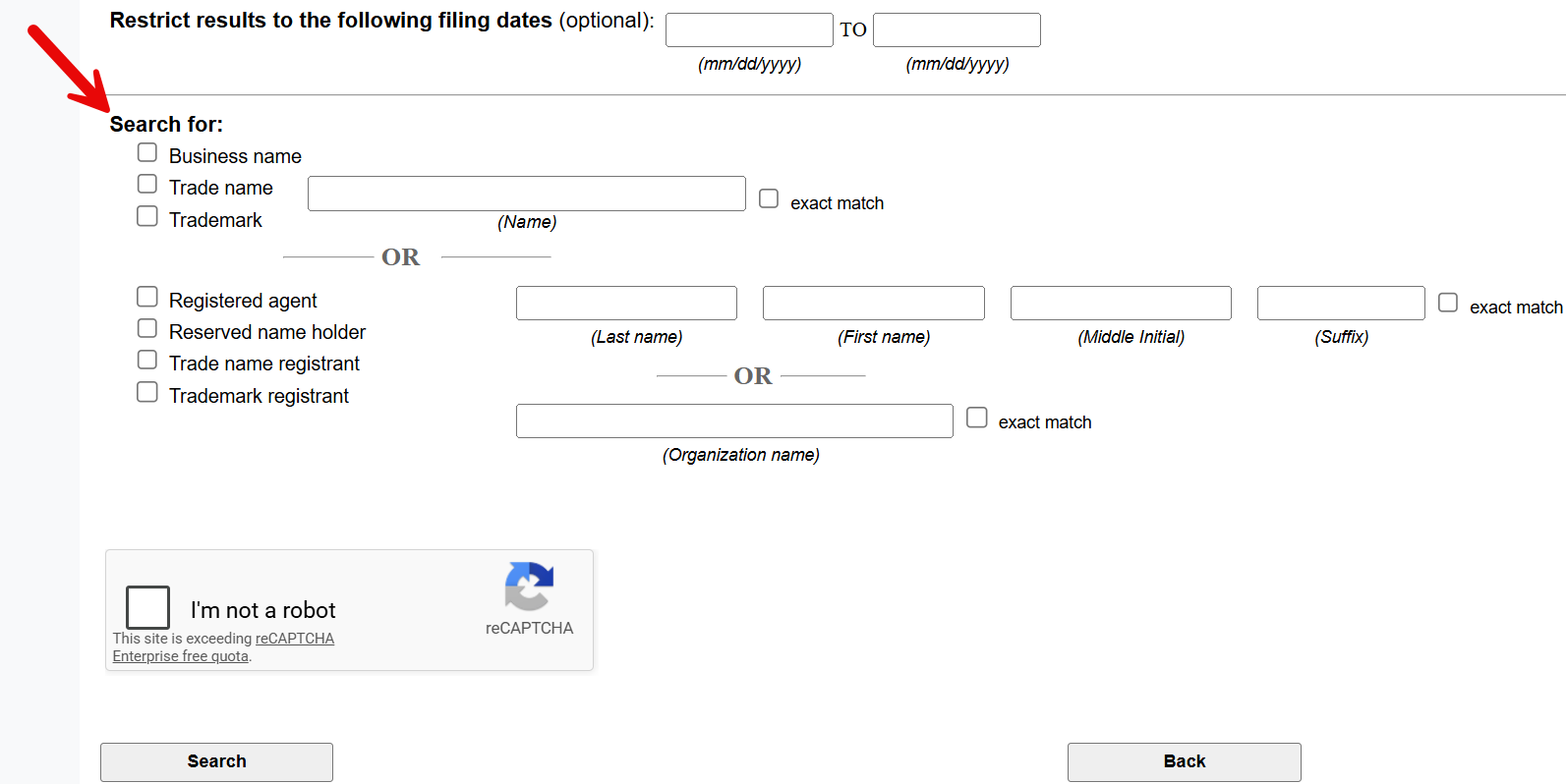
Task: Select the Reserved name holder checkbox
Action: click(147, 328)
